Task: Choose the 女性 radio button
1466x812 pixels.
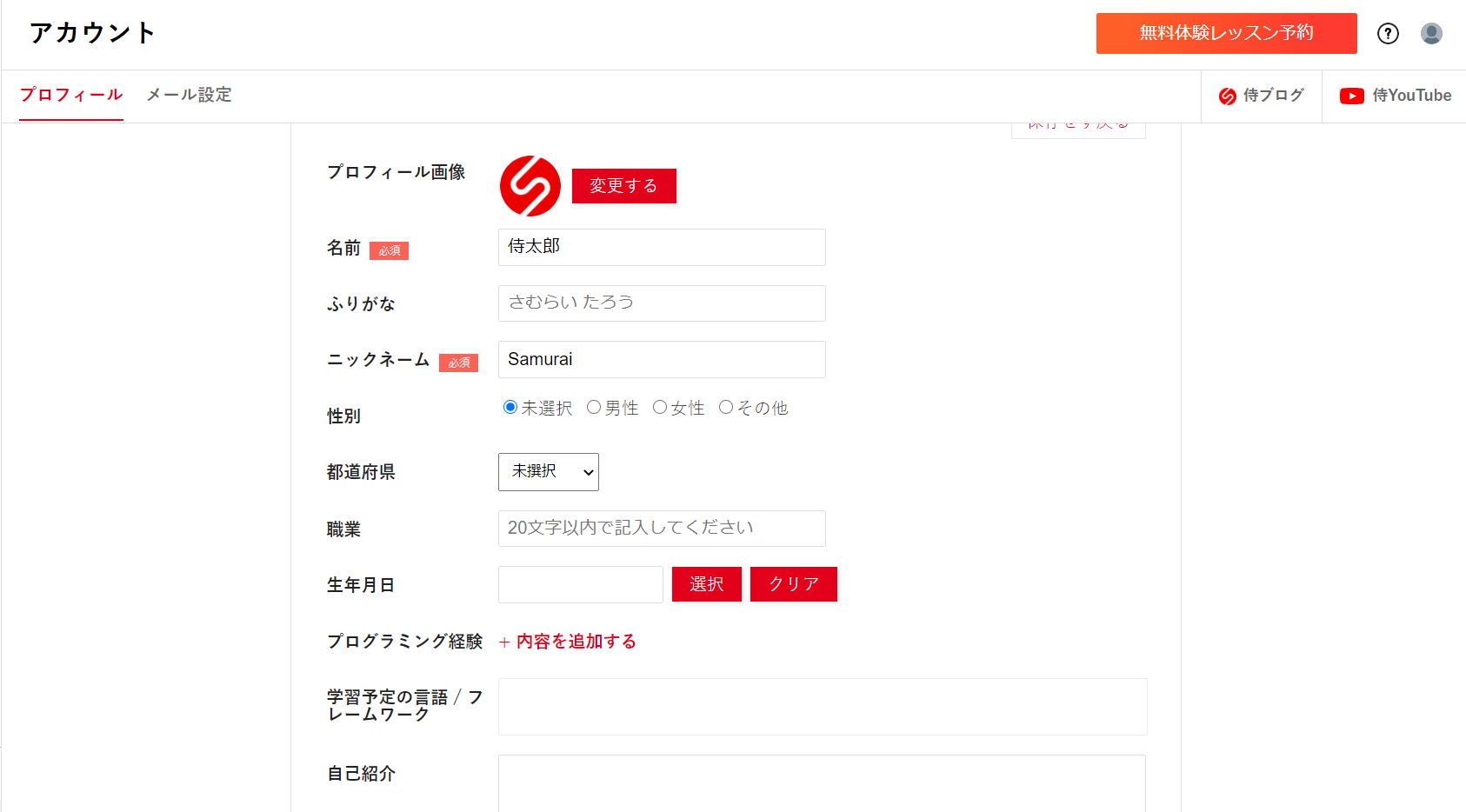Action: [x=660, y=407]
